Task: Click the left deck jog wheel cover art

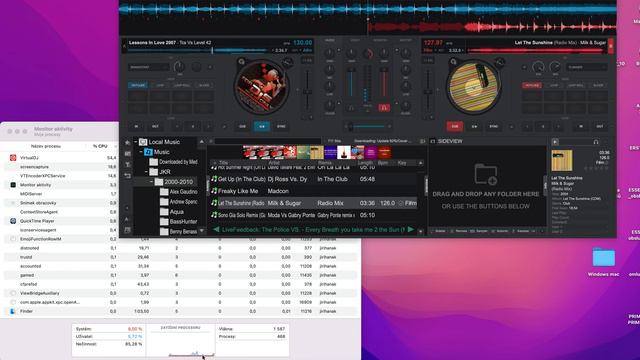Action: tap(262, 86)
